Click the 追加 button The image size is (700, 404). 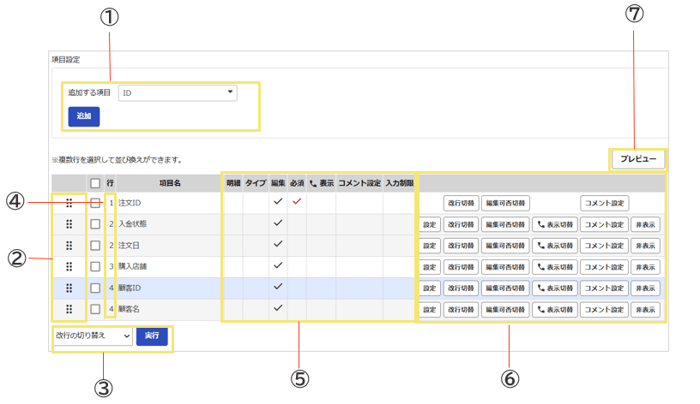(84, 116)
